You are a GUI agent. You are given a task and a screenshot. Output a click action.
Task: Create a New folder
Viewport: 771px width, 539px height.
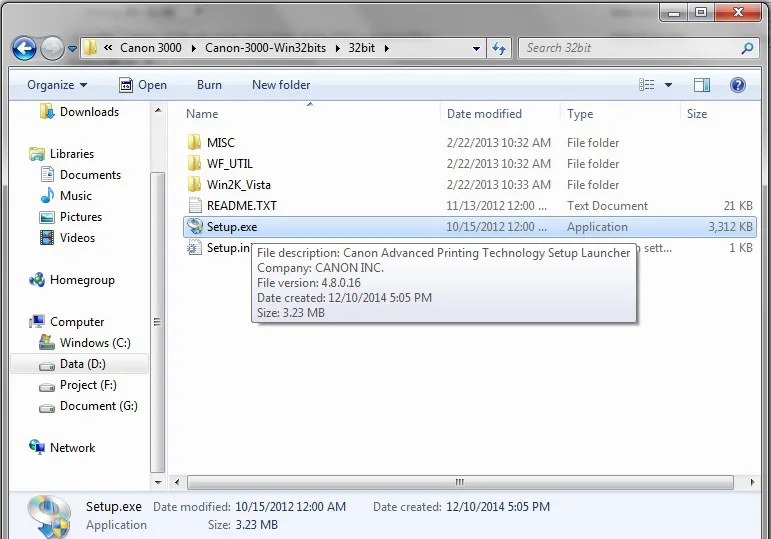[281, 85]
